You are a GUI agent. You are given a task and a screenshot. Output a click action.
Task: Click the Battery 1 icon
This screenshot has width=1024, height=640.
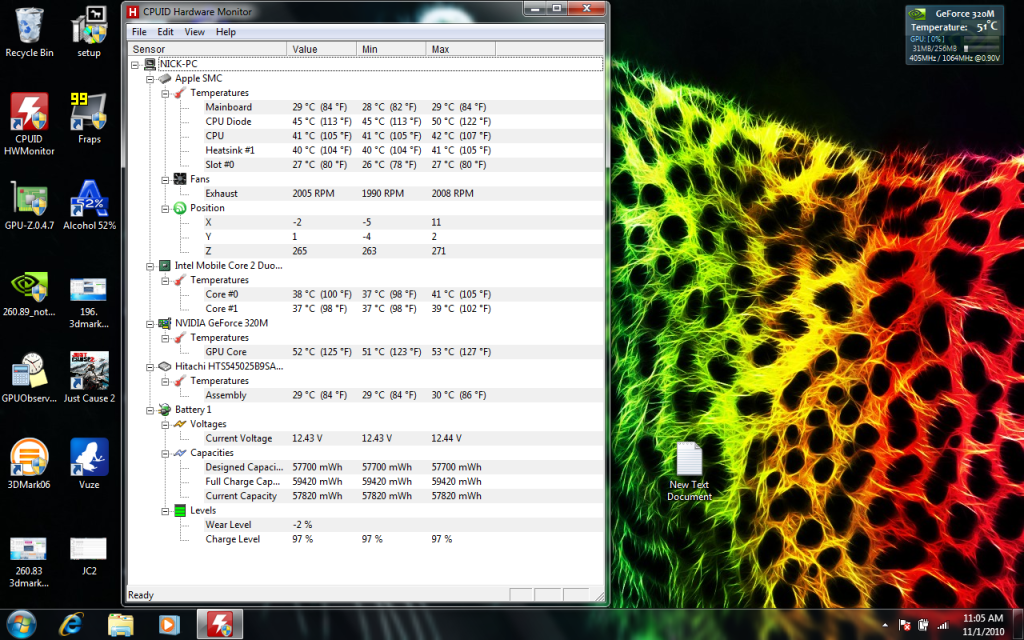(165, 409)
